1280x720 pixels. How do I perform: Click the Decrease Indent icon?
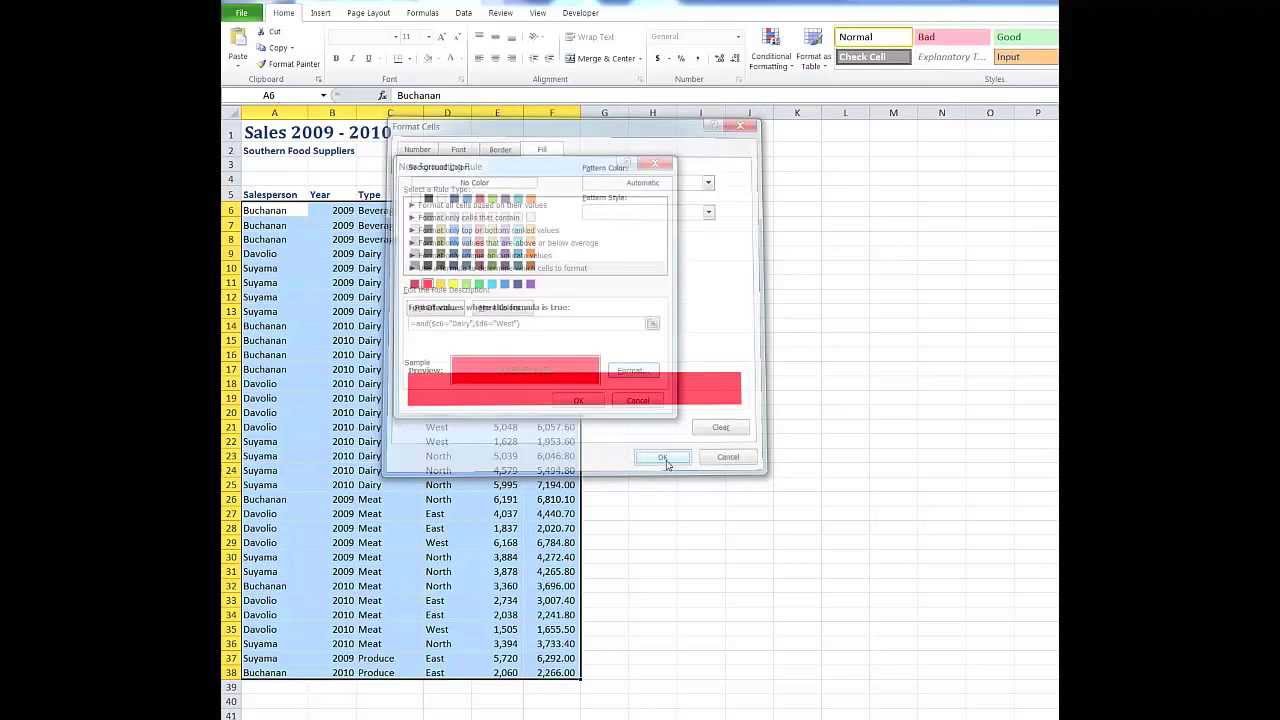[x=533, y=59]
